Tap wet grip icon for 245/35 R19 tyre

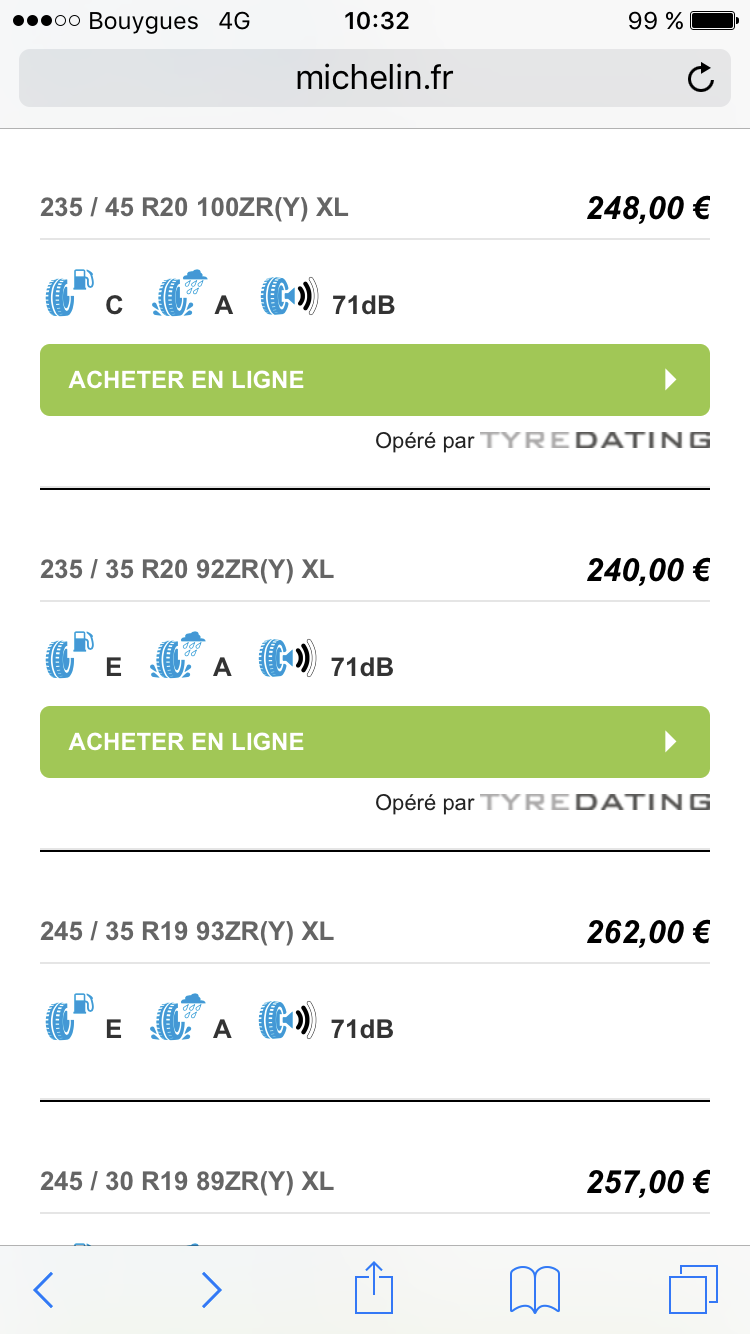180,1018
